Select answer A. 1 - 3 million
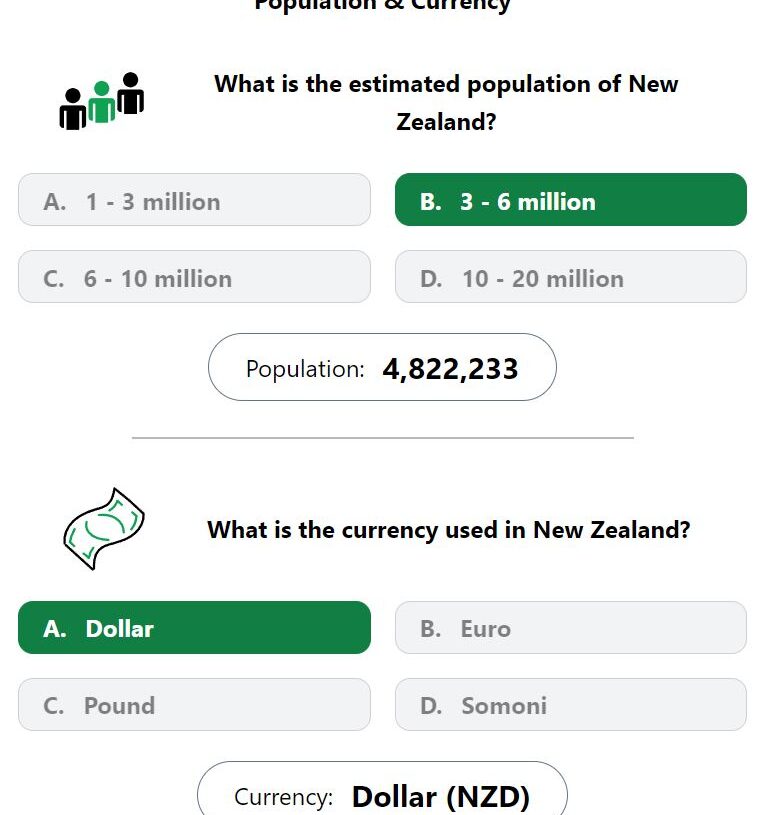Viewport: 767px width, 815px height. 194,200
